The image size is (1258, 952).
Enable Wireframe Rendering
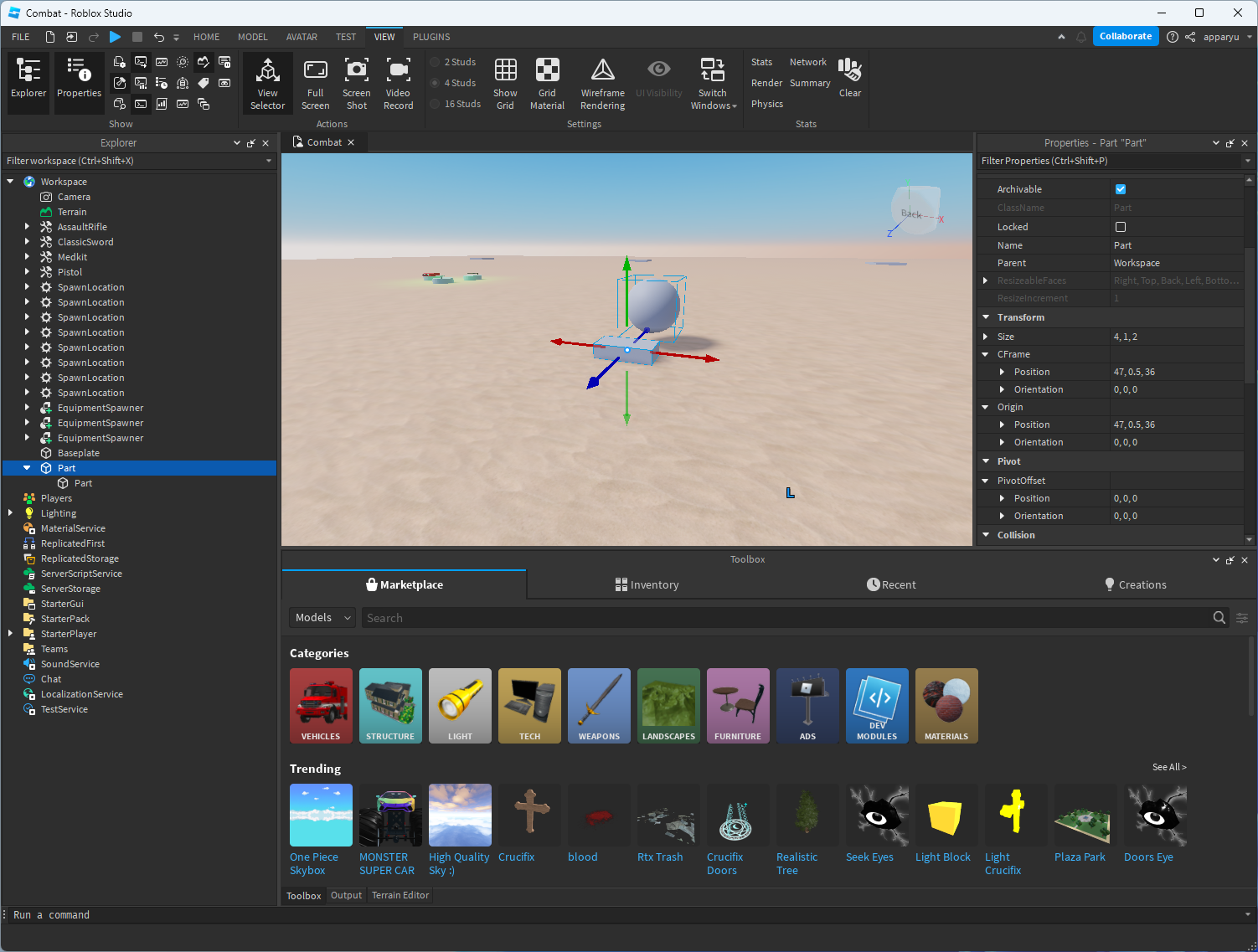click(x=603, y=83)
